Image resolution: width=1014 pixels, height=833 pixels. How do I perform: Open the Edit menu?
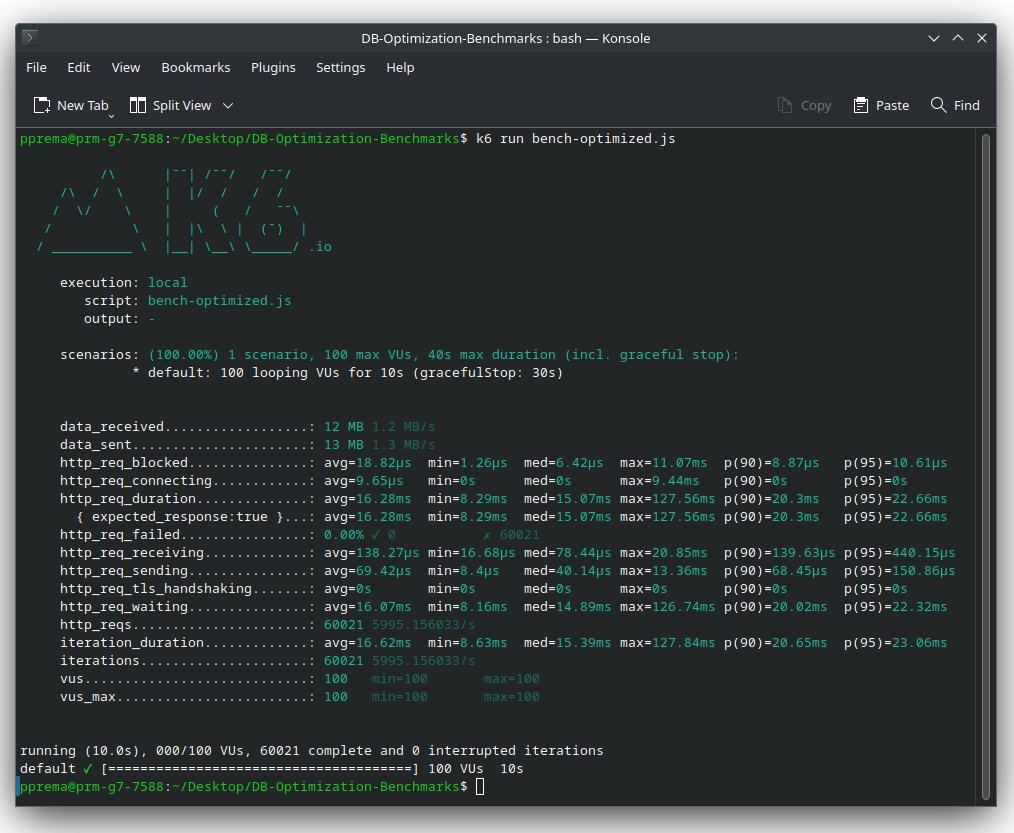pos(79,67)
